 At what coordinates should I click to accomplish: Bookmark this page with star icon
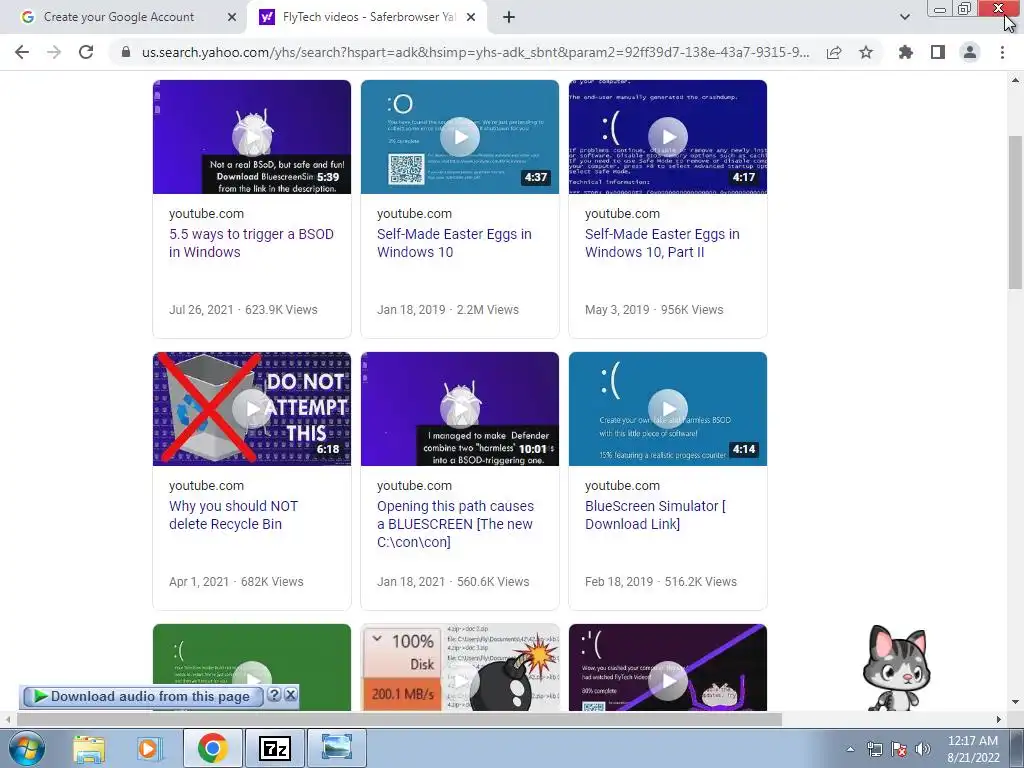click(x=866, y=52)
